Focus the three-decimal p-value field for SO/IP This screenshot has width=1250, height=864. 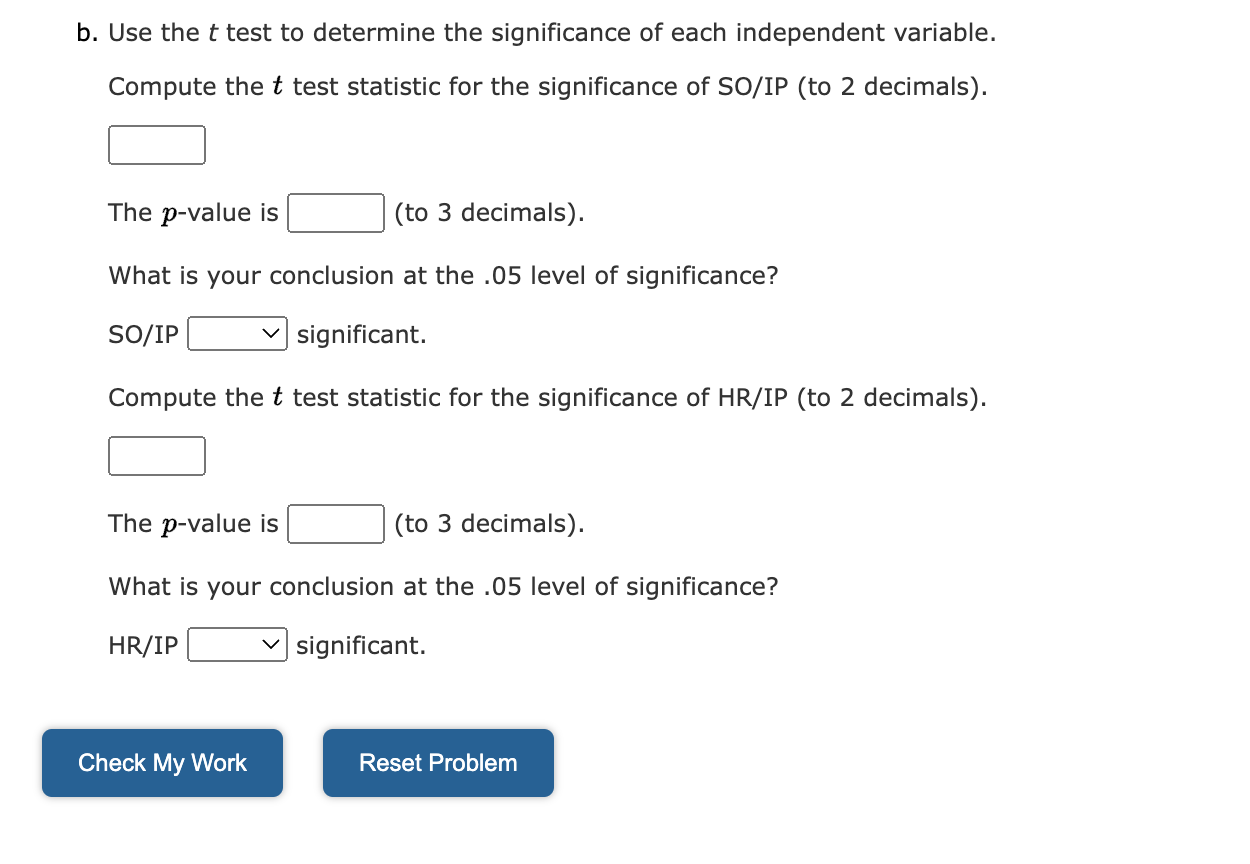(335, 212)
